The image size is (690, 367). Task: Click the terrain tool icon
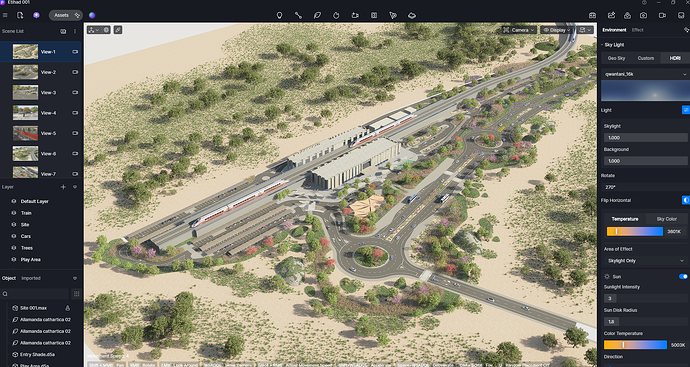click(412, 15)
